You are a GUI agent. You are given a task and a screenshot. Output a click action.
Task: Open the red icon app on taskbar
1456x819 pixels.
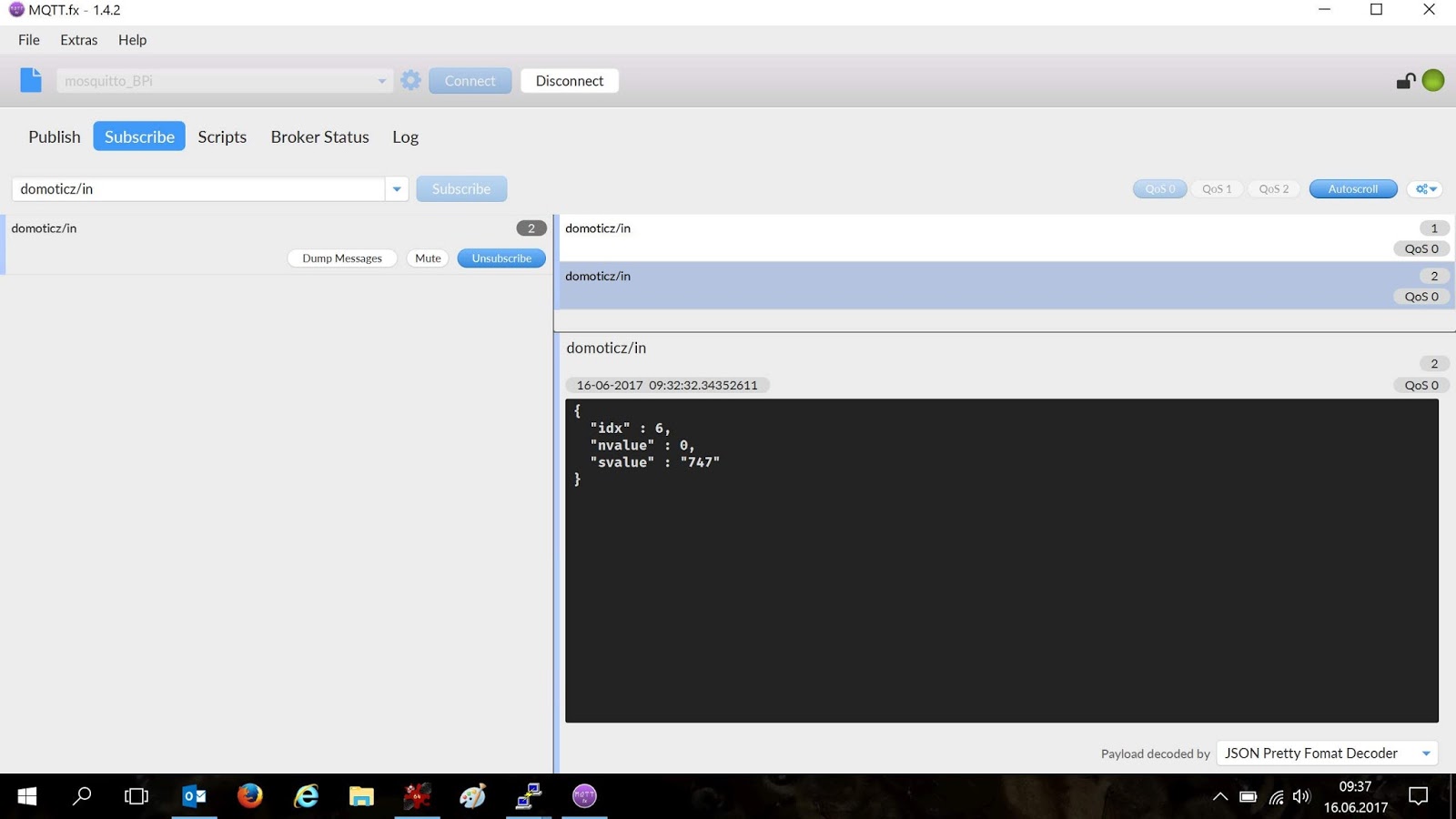(x=417, y=796)
